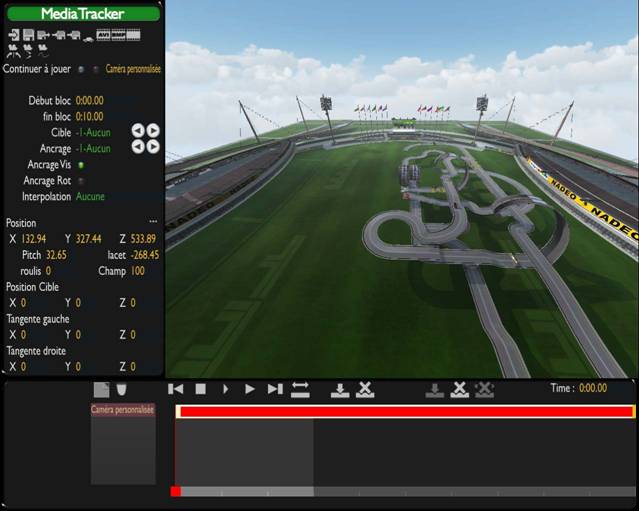Toggle the first Continuer à jouer indicator
Screen dimensions: 639x511
point(81,69)
